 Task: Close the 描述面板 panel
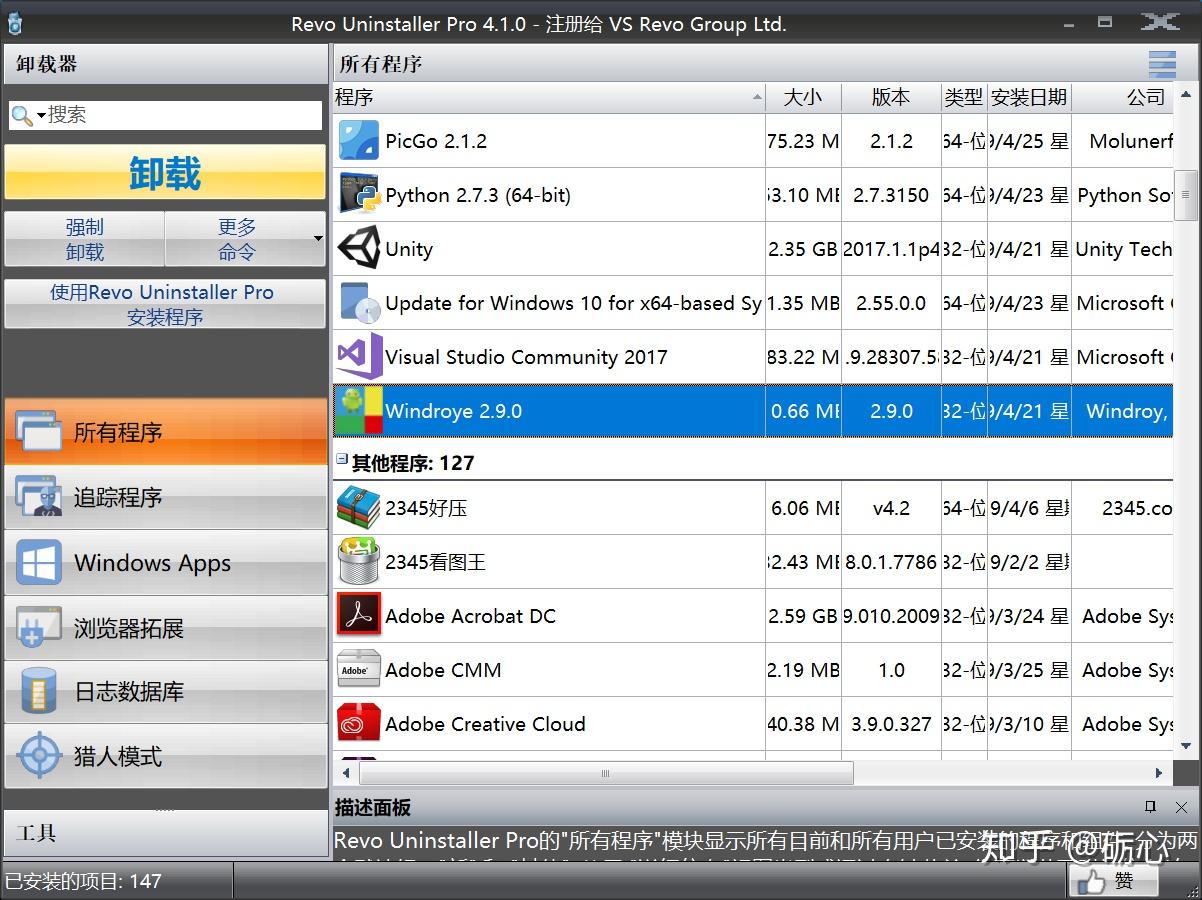click(x=1181, y=807)
